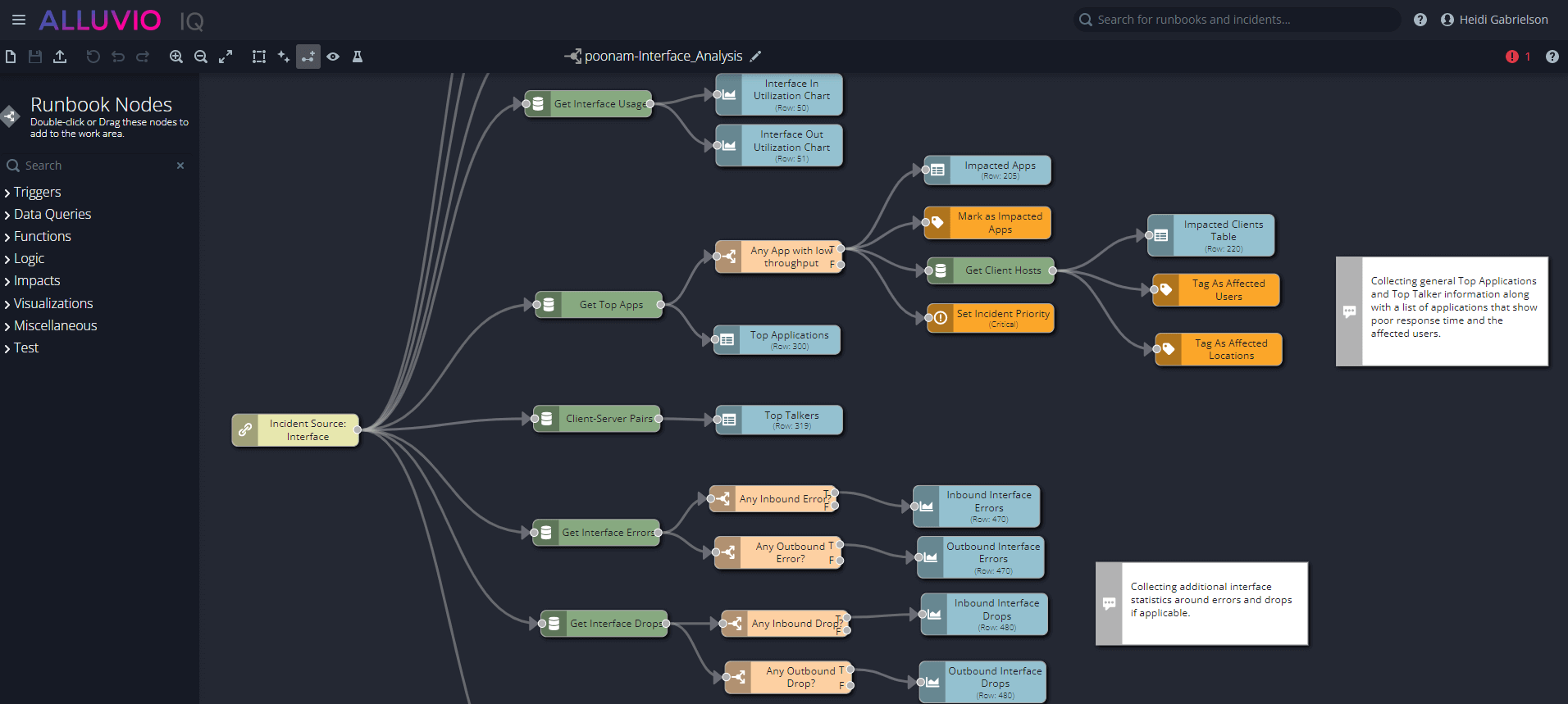1568x704 pixels.
Task: Open the help menu beside search bar
Action: [1420, 20]
